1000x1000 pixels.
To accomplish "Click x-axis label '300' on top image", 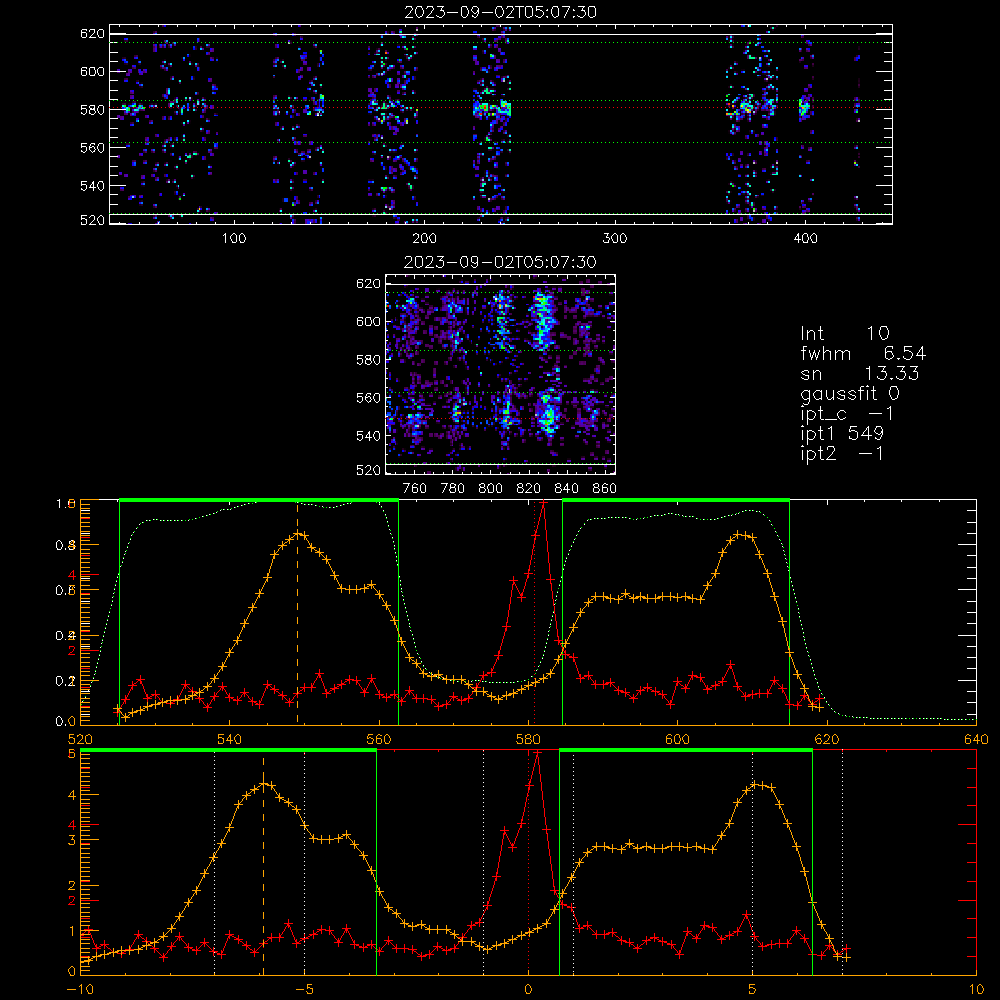I will (x=615, y=239).
